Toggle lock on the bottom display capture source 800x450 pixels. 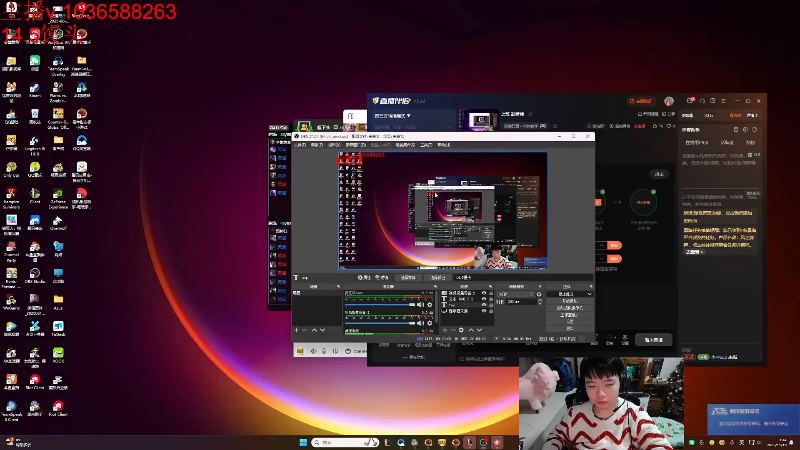tap(491, 311)
